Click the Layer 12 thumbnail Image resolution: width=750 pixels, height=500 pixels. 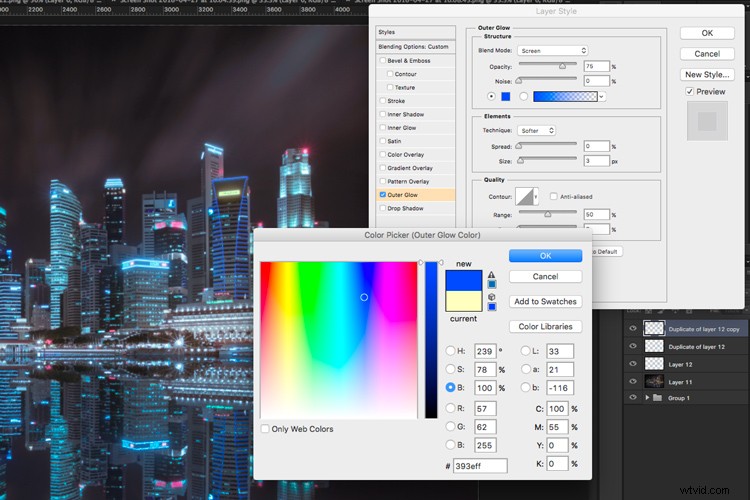tap(654, 364)
